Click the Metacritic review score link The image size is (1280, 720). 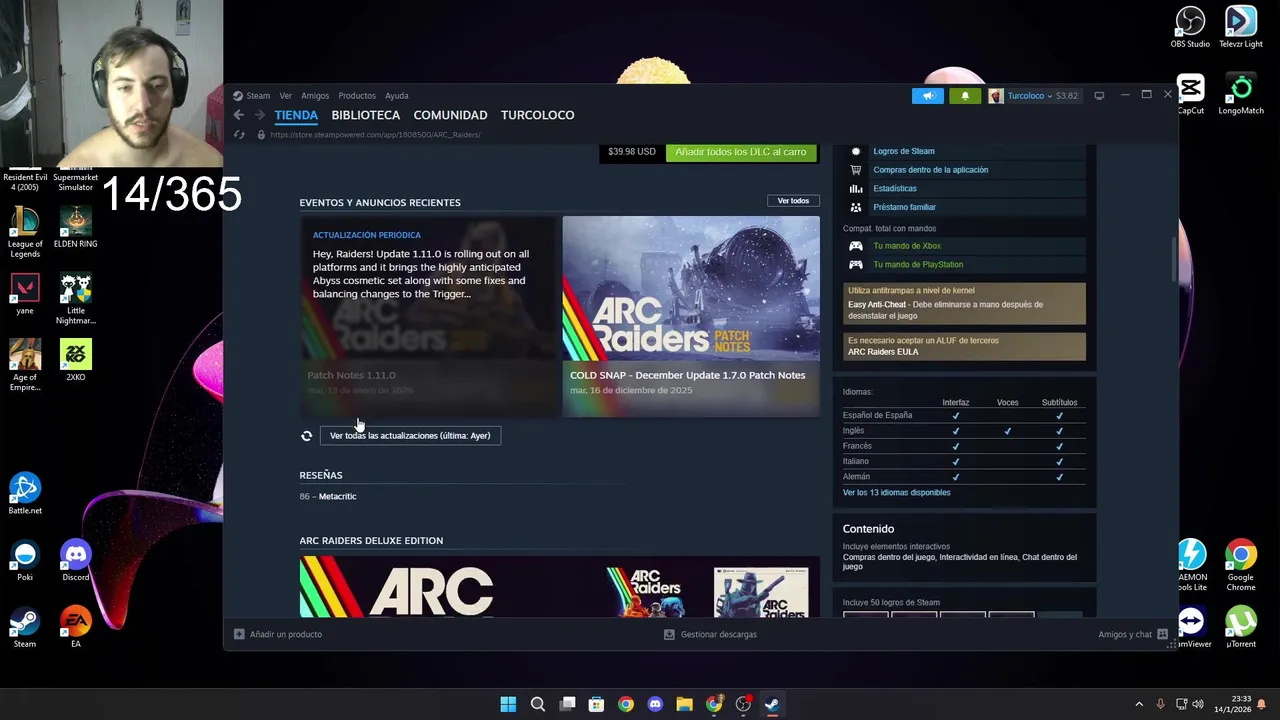337,497
